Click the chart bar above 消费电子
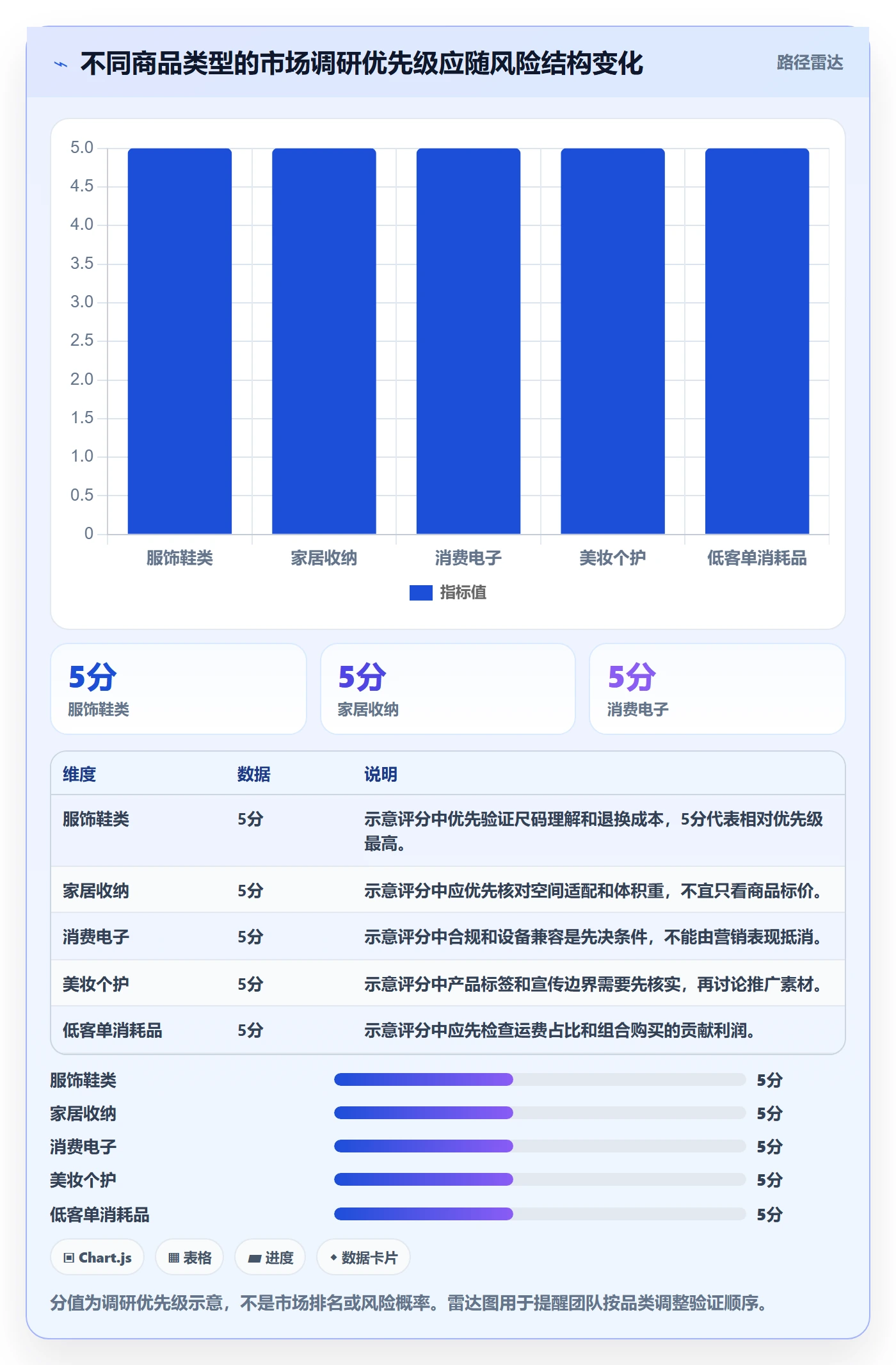896x1365 pixels. click(x=468, y=341)
